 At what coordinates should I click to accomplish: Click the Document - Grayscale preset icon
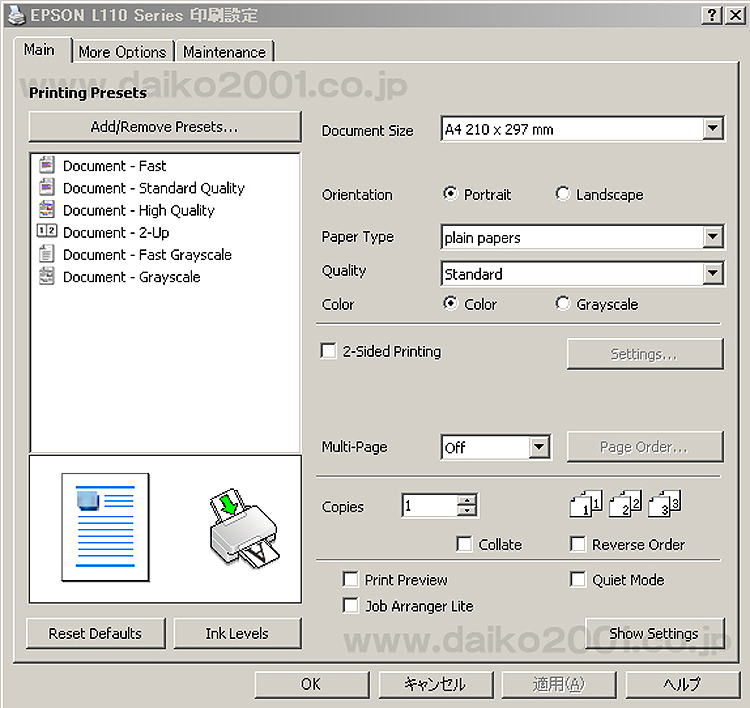[x=46, y=276]
